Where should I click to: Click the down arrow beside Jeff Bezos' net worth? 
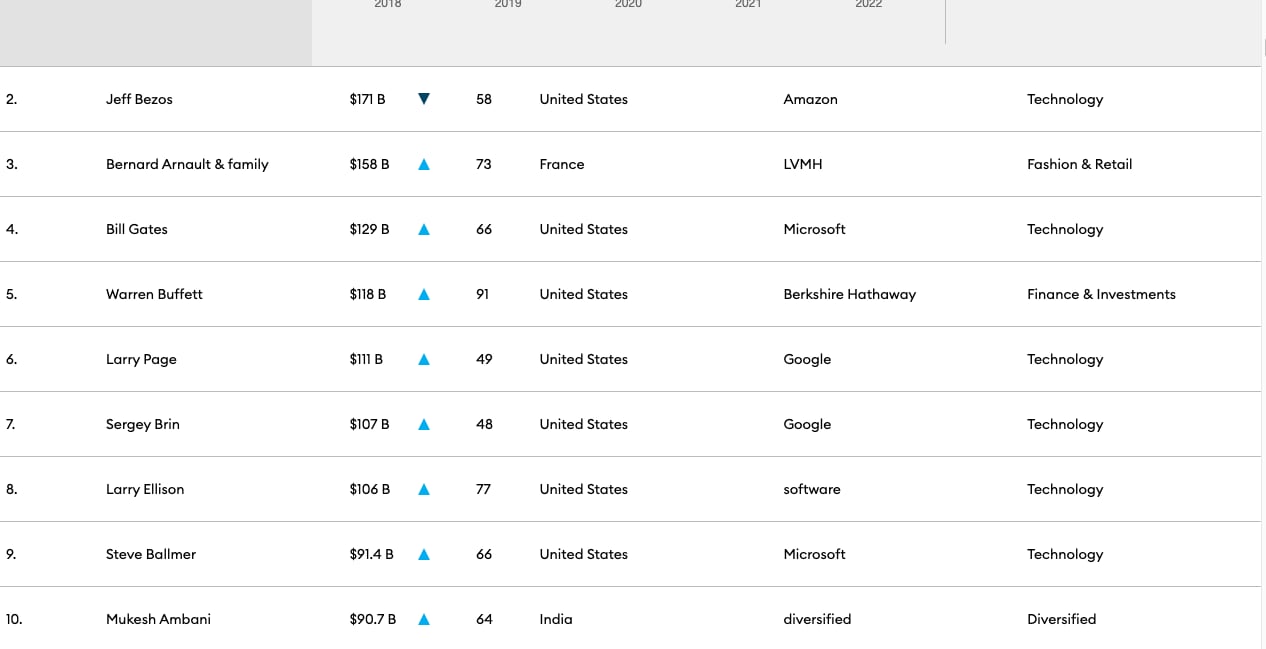(424, 99)
